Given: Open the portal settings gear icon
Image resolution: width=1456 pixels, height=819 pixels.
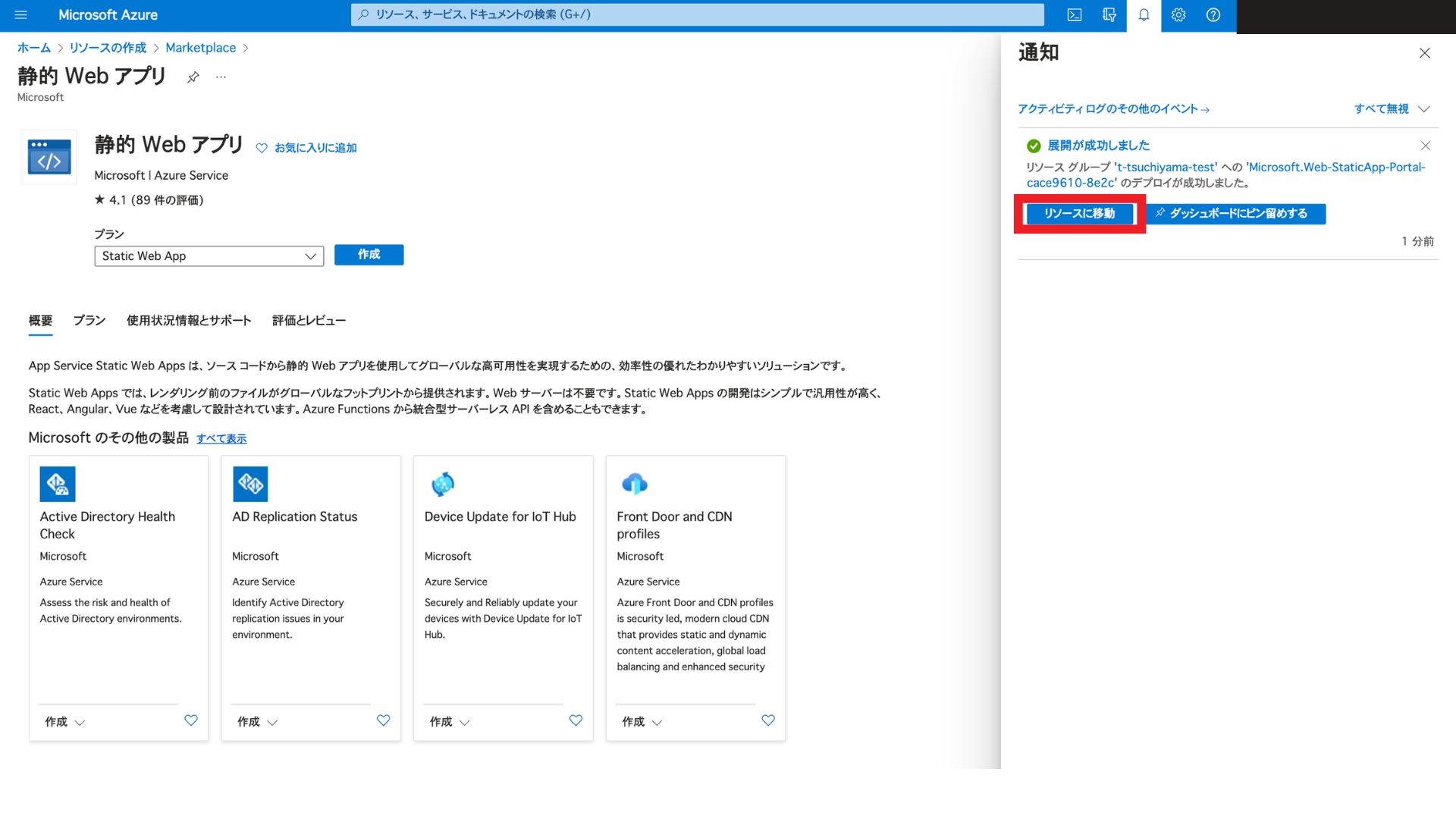Looking at the screenshot, I should [1178, 15].
